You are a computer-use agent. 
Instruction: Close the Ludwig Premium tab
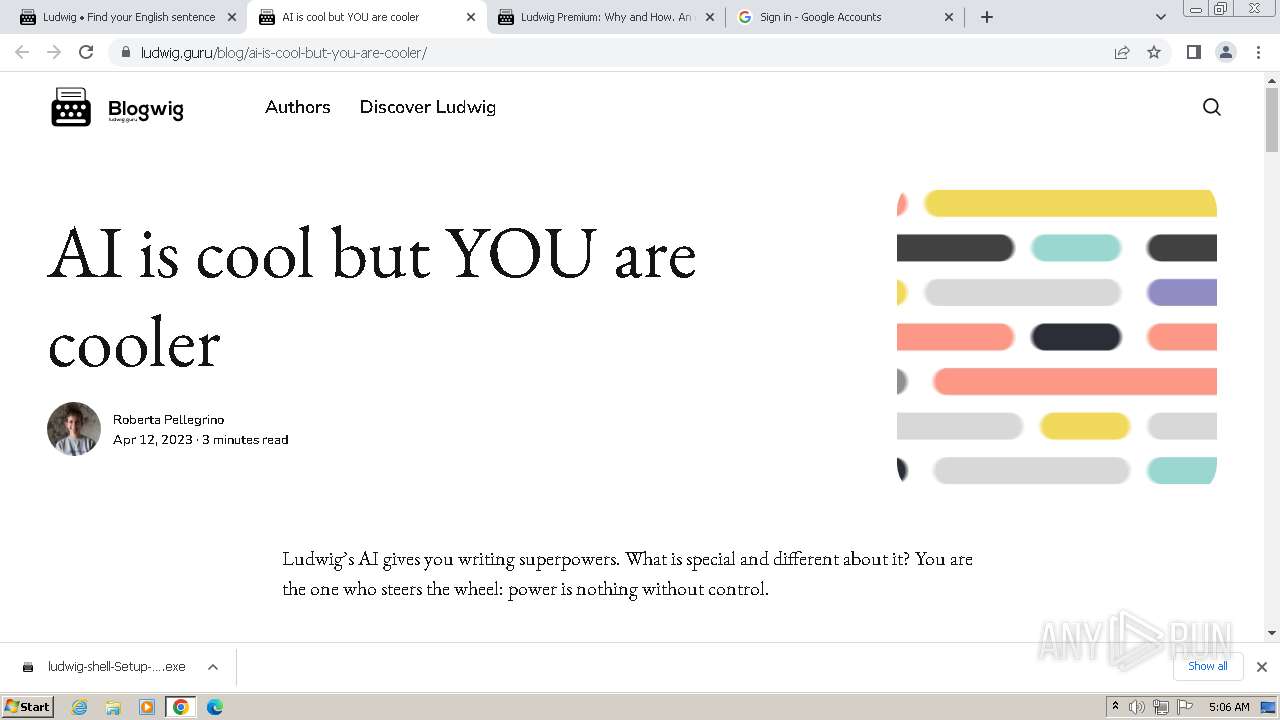pyautogui.click(x=710, y=17)
